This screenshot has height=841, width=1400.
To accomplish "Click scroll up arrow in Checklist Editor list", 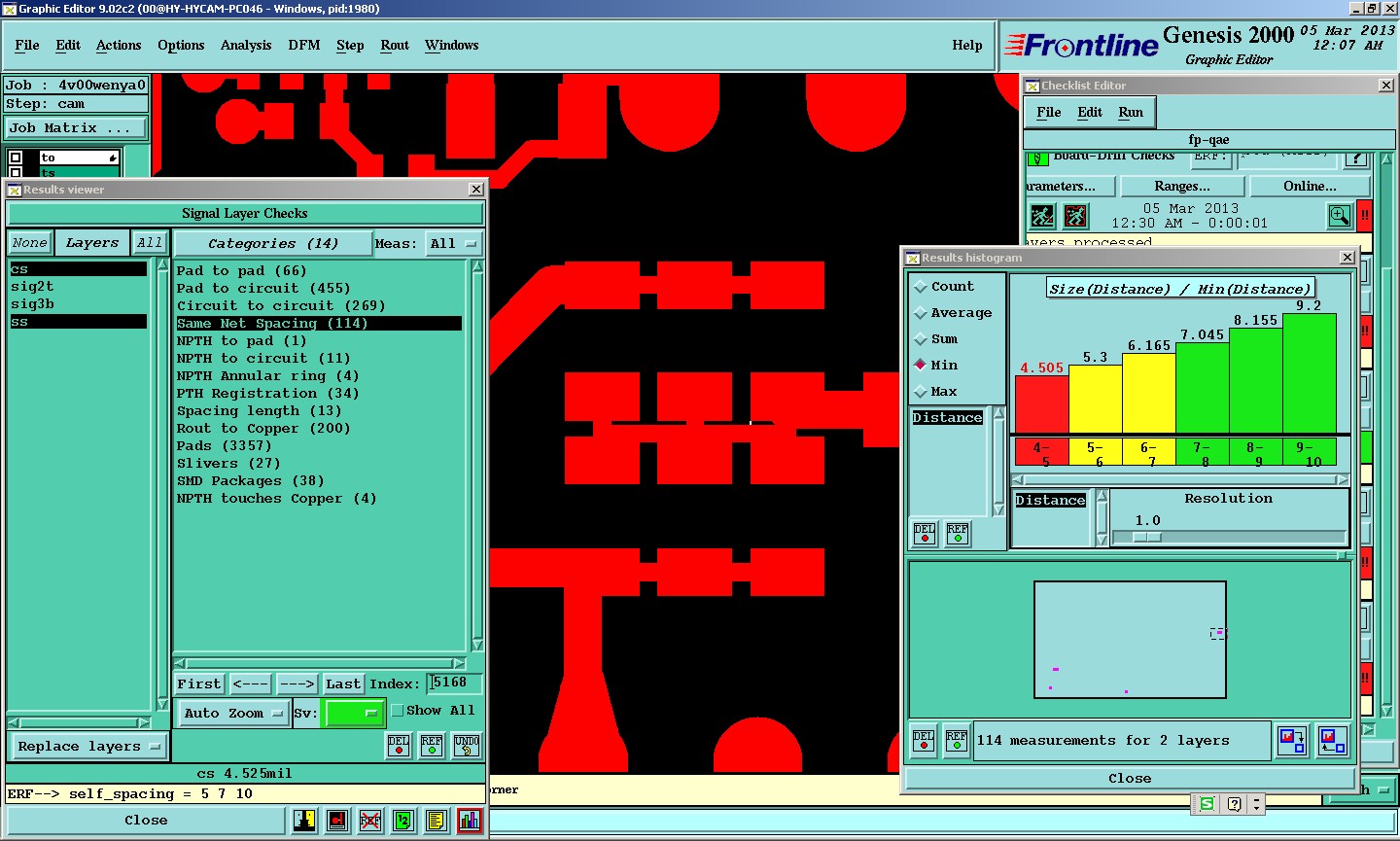I will click(x=1386, y=158).
